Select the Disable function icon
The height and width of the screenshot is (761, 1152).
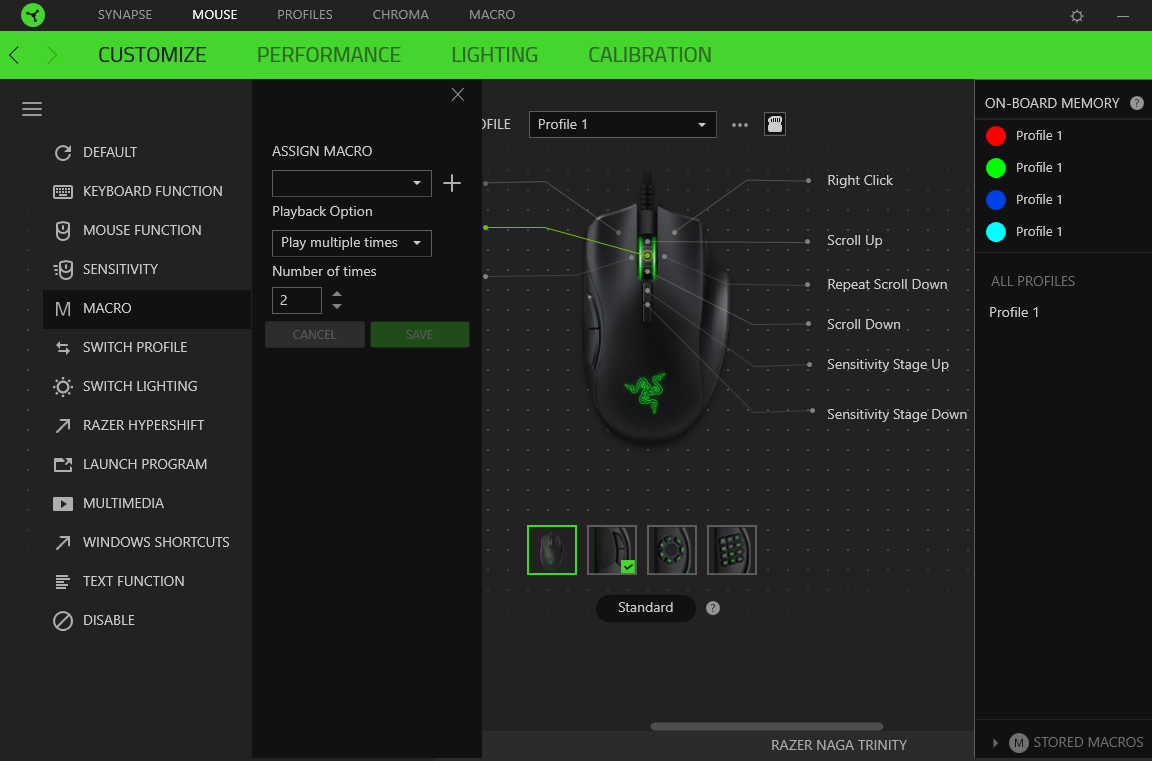63,621
